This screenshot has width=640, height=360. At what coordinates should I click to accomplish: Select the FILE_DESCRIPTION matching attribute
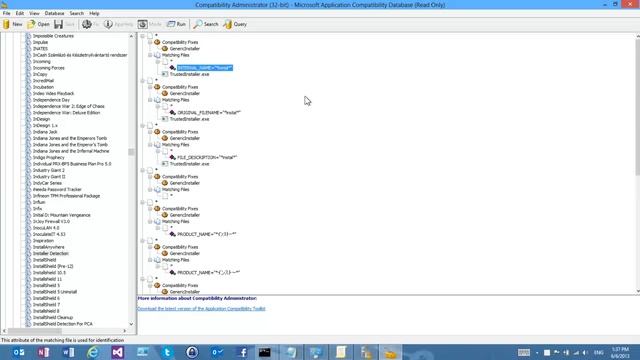tap(207, 157)
